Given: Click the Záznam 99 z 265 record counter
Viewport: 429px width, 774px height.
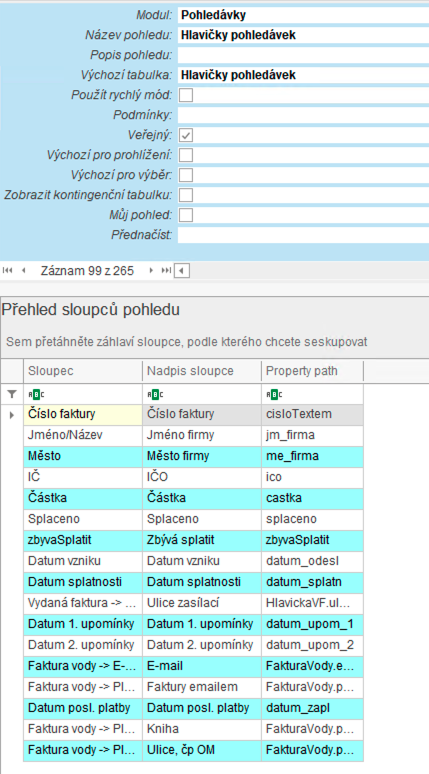Looking at the screenshot, I should click(87, 271).
